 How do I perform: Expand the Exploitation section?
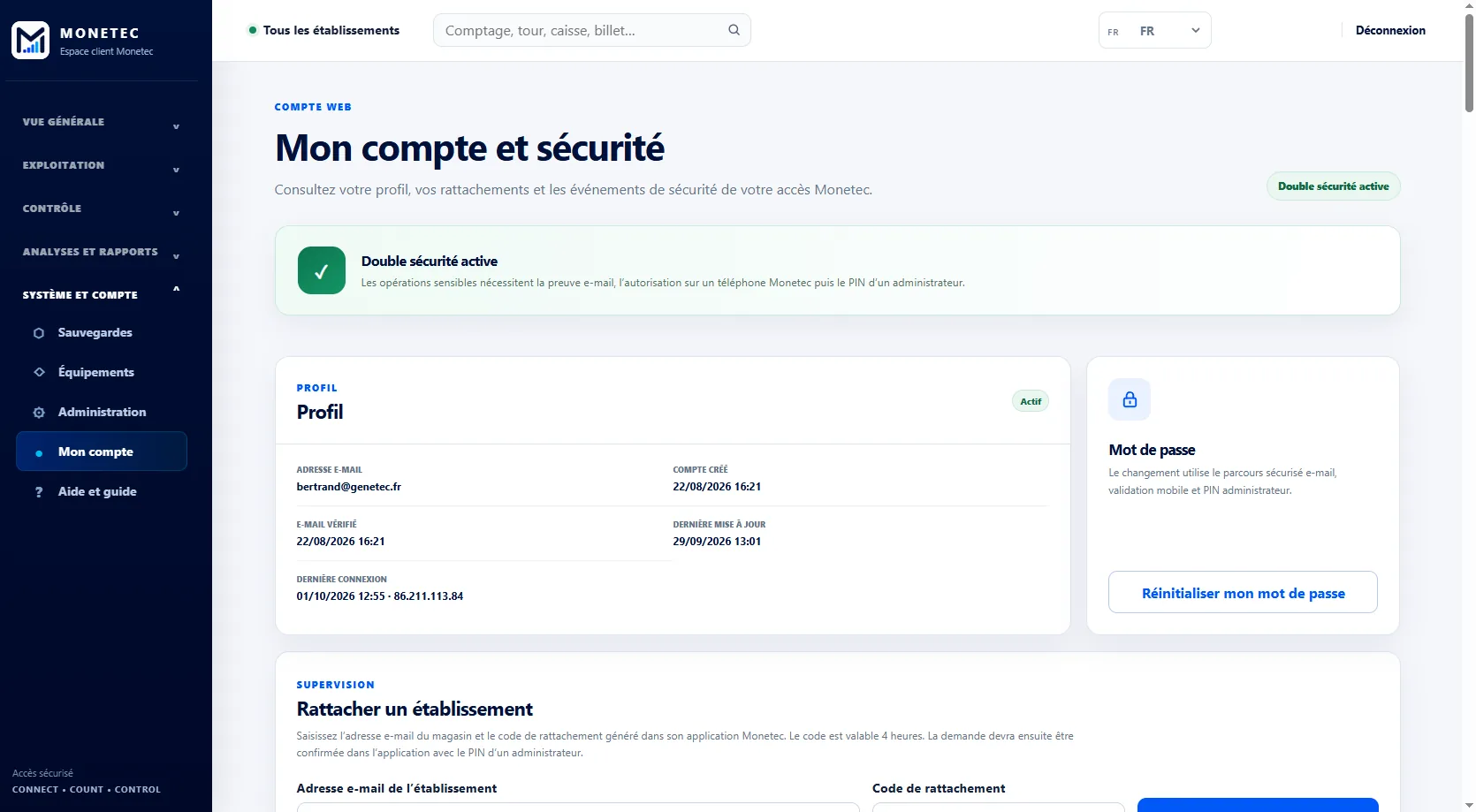tap(102, 165)
